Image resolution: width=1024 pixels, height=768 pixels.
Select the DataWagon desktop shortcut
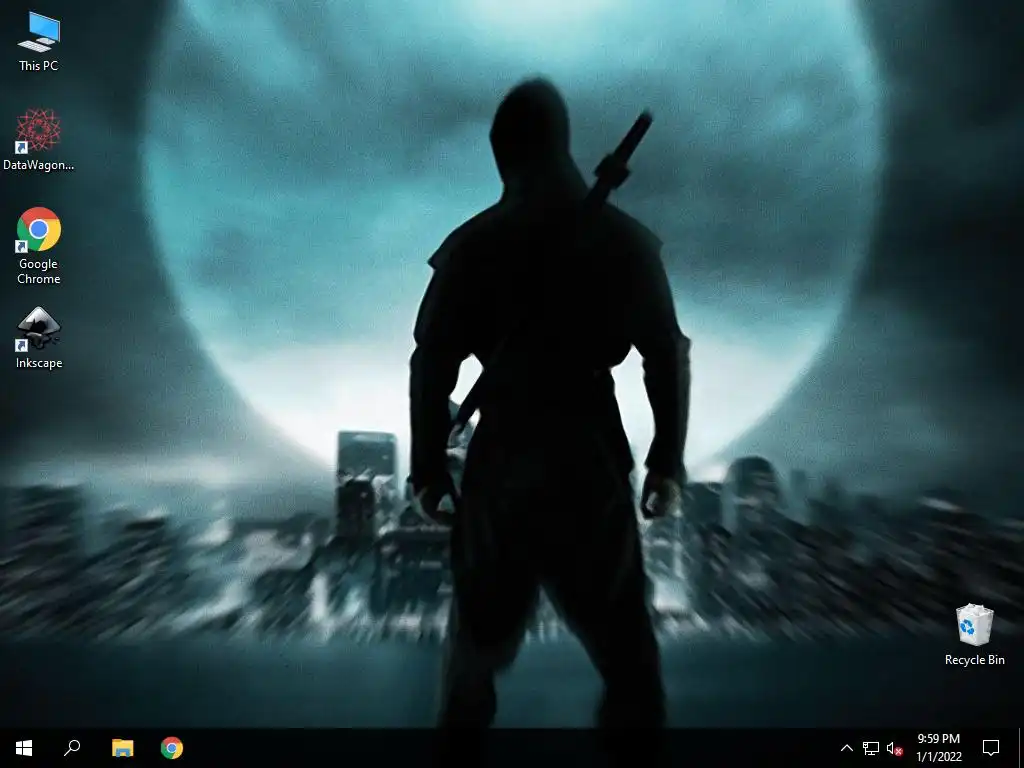[39, 140]
